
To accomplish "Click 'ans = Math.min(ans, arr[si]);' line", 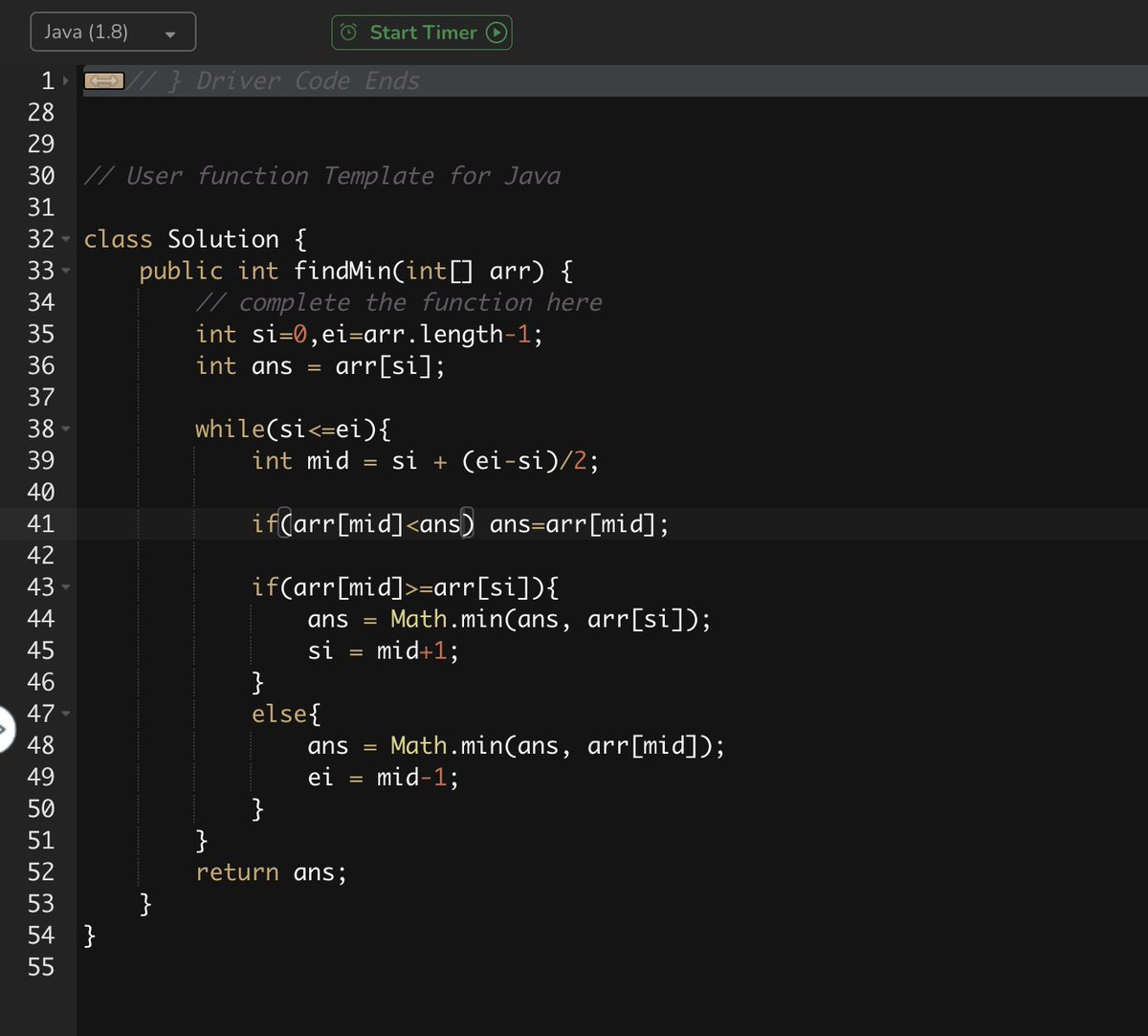I will click(x=510, y=619).
